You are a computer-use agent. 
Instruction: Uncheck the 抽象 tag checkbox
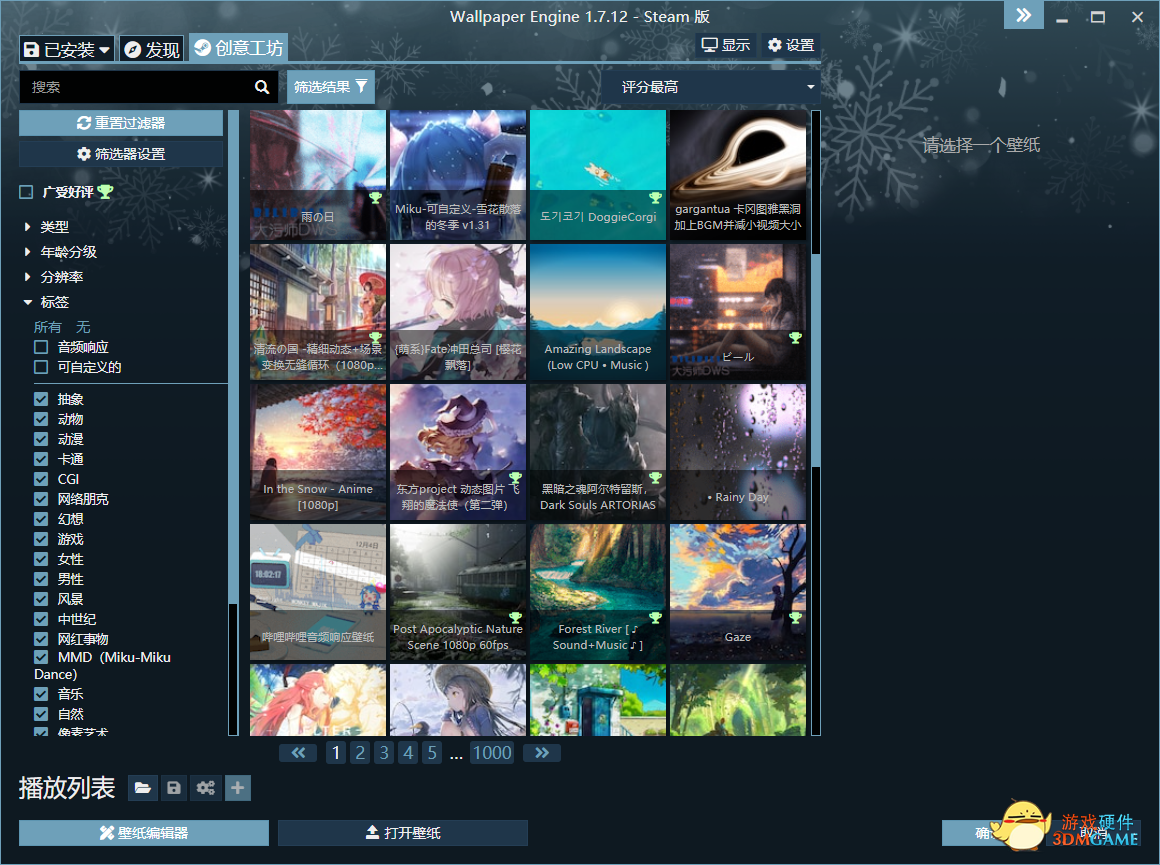click(41, 400)
